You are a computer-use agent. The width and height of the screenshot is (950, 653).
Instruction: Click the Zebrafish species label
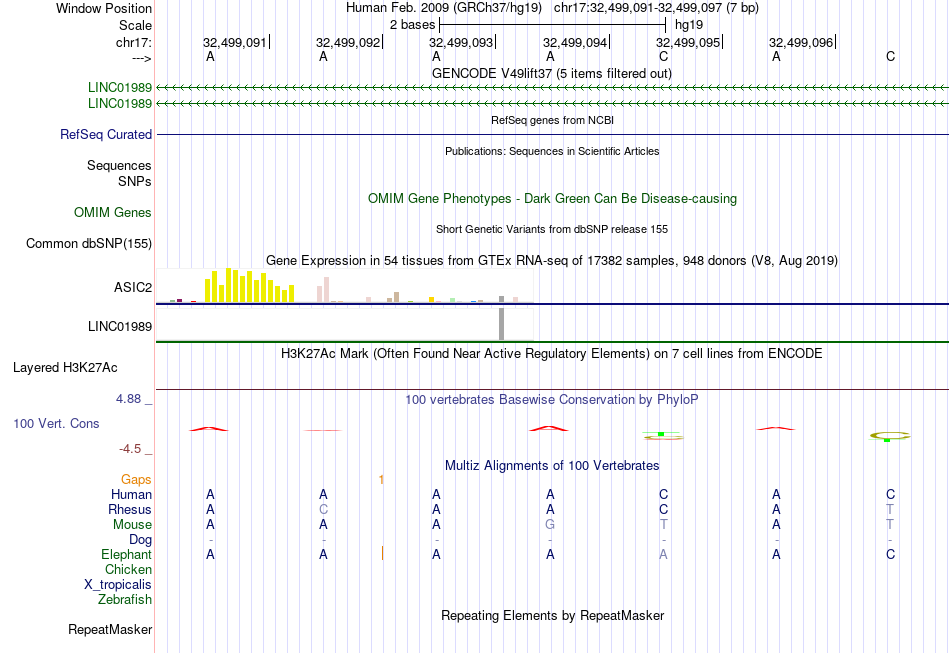pos(125,599)
